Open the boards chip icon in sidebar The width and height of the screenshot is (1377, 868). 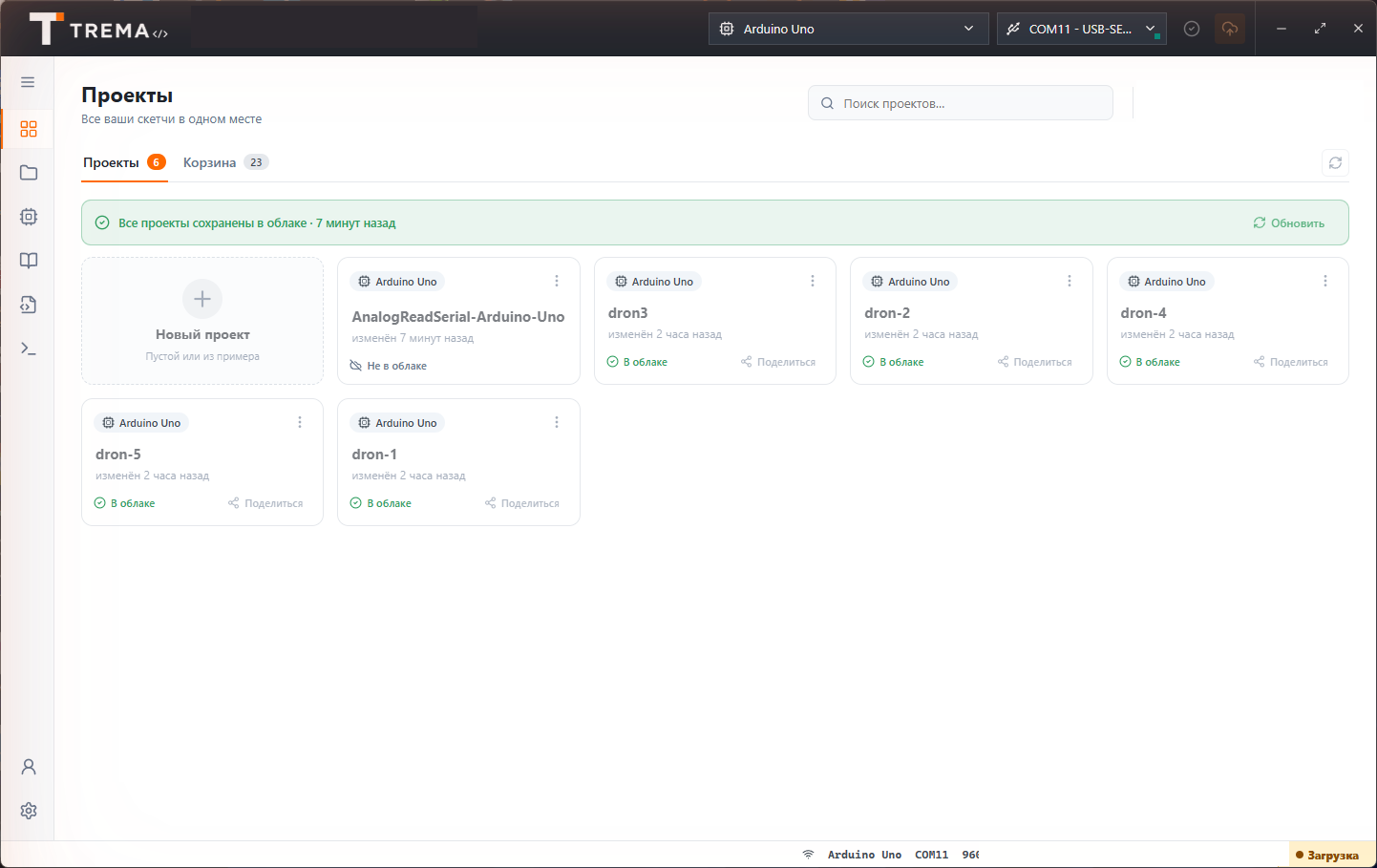[29, 217]
